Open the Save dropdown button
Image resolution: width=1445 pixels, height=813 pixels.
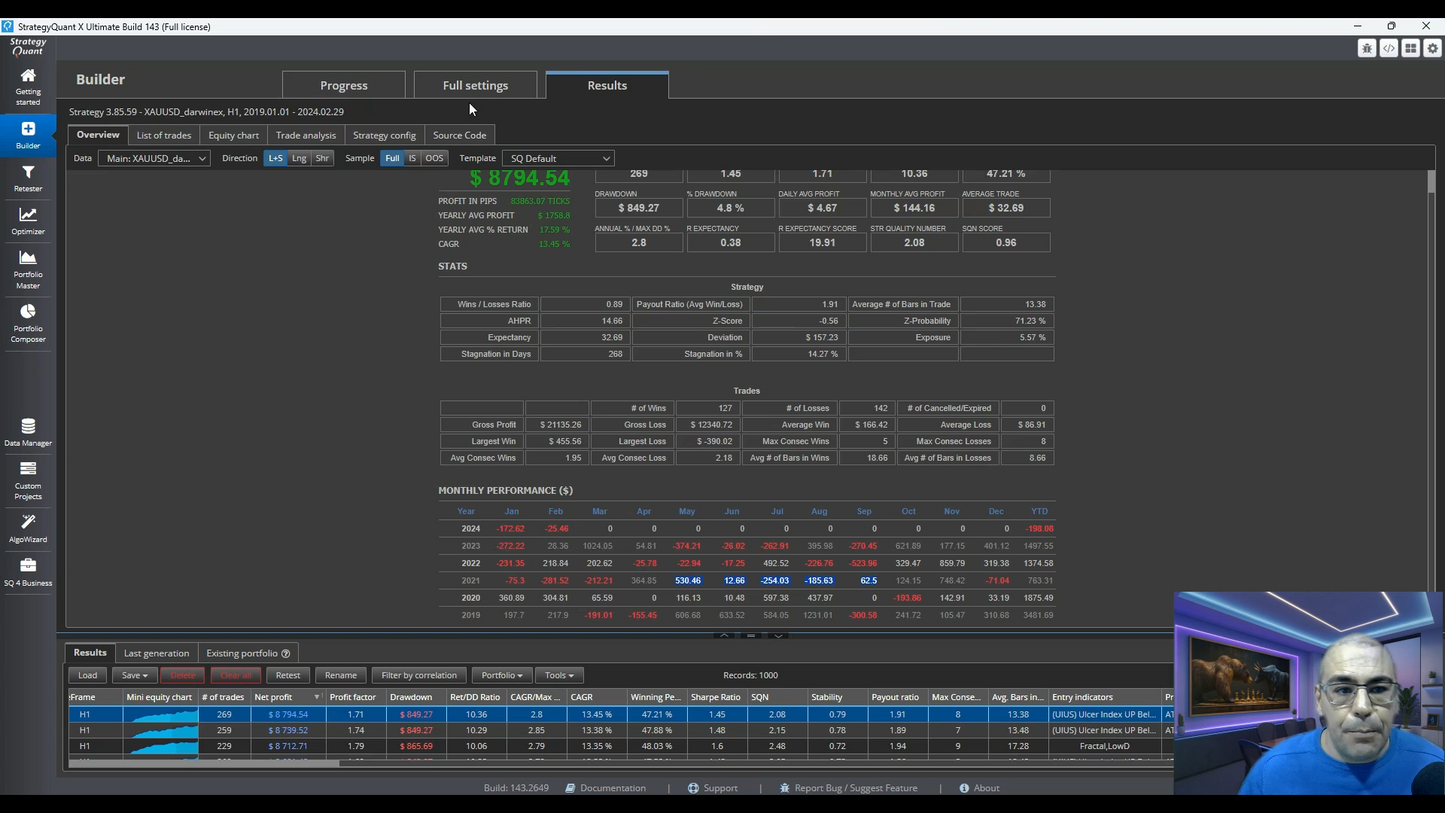pyautogui.click(x=133, y=675)
